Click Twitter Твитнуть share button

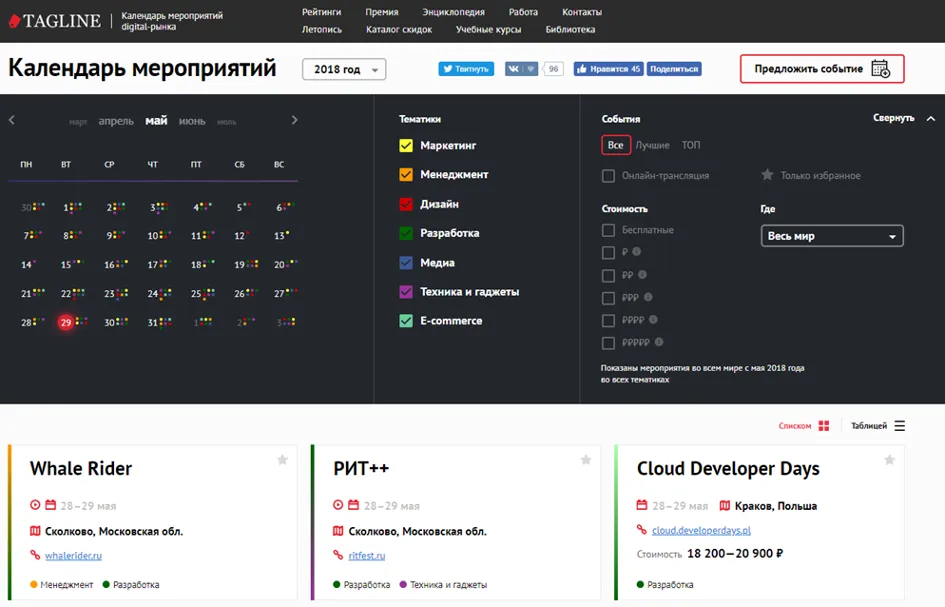(x=466, y=69)
